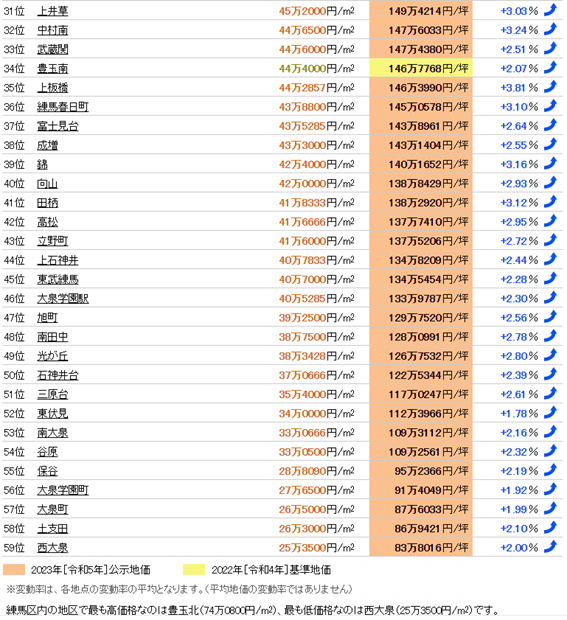Open the 富士見台 area page
The height and width of the screenshot is (620, 567).
[x=58, y=126]
